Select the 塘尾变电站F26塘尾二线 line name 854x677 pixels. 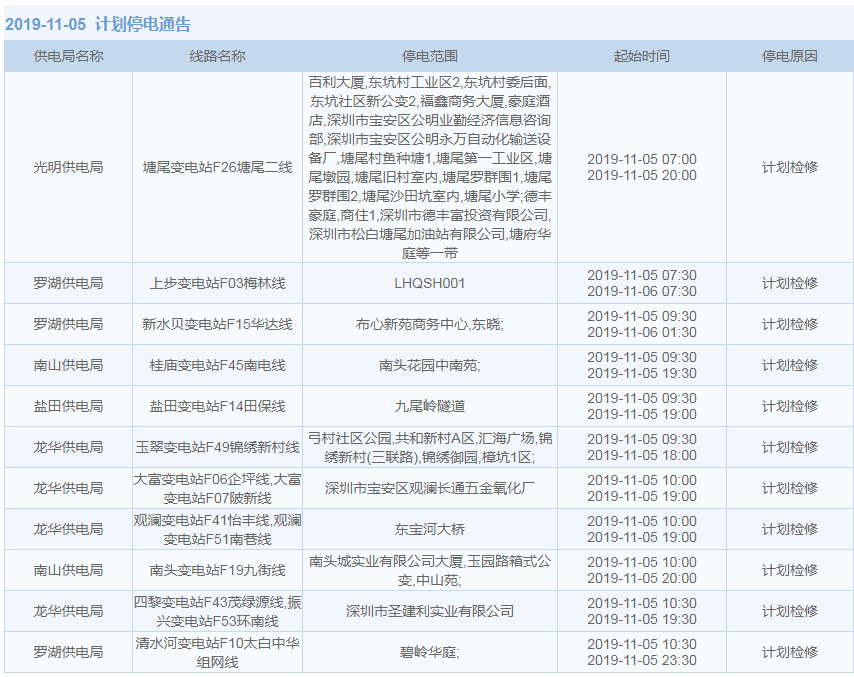[x=217, y=167]
